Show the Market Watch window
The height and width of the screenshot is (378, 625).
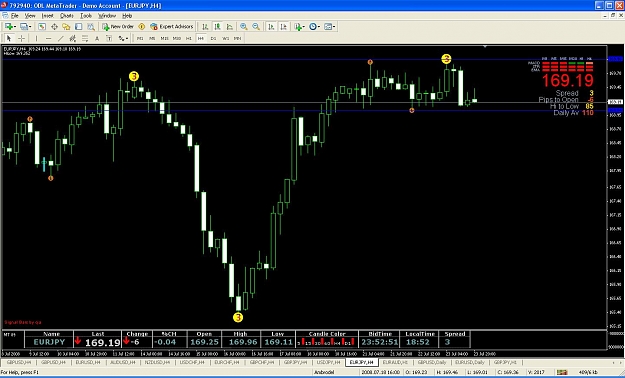tap(42, 26)
